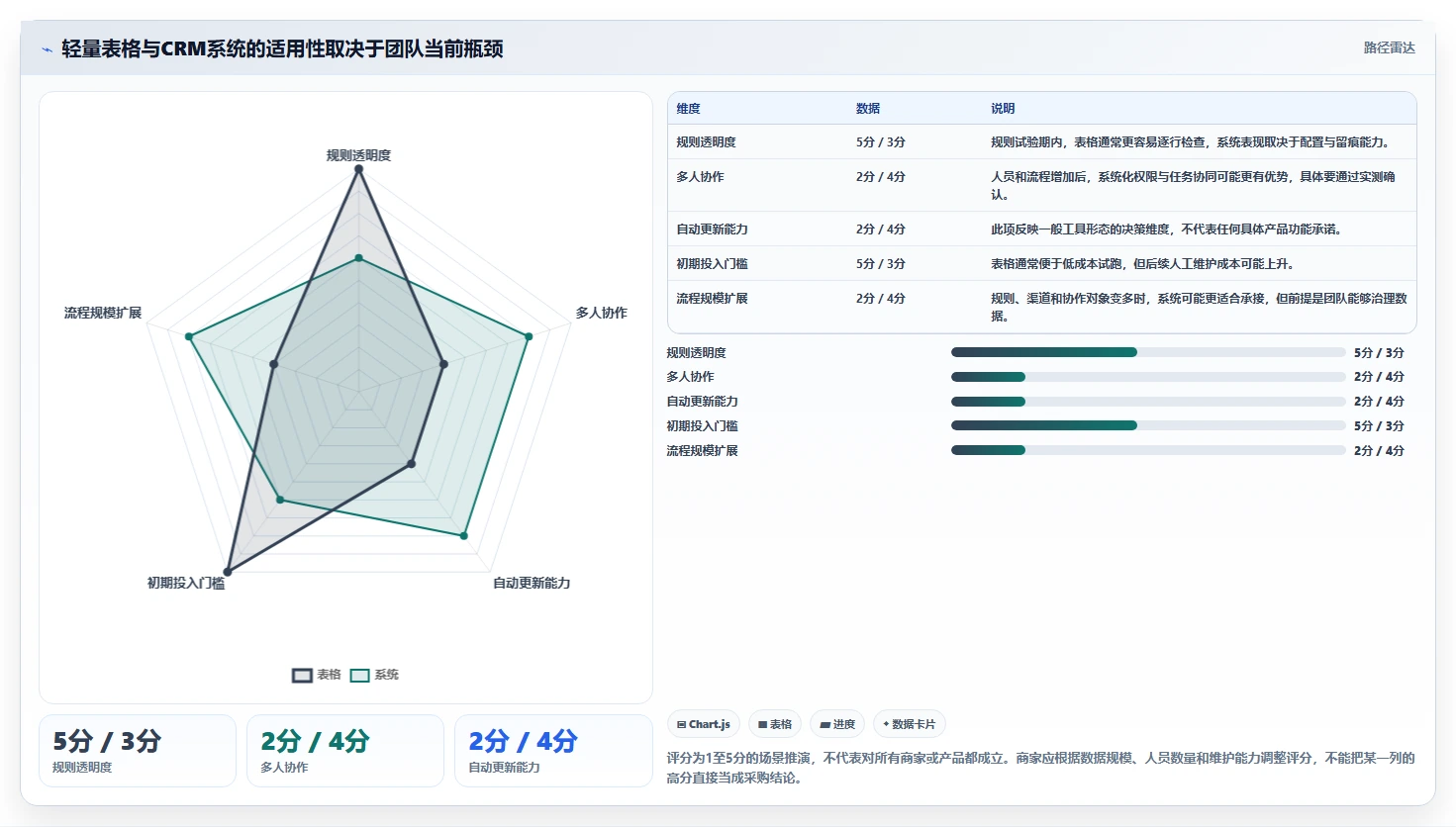Click the 初期投入门槛 progress bar
This screenshot has width=1456, height=827.
(1148, 425)
